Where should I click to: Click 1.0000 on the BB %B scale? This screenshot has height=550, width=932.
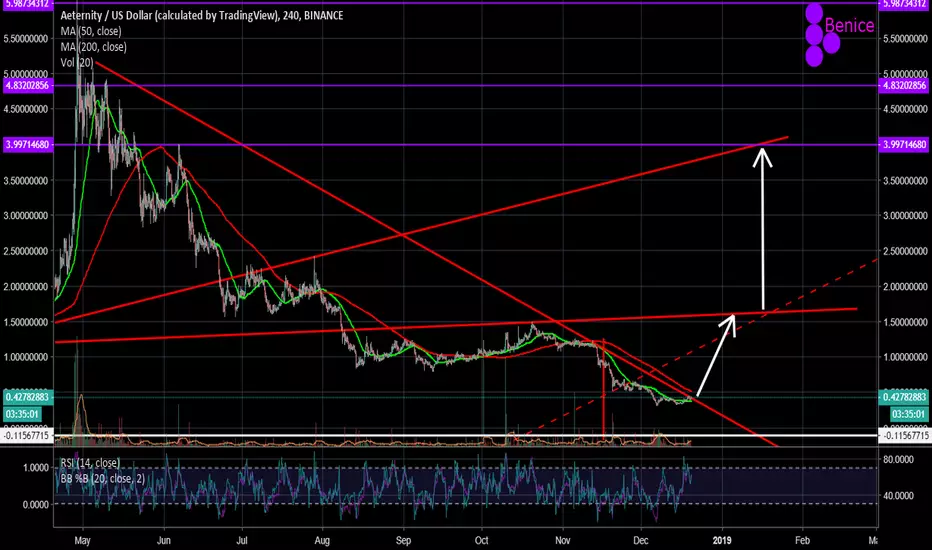click(36, 468)
